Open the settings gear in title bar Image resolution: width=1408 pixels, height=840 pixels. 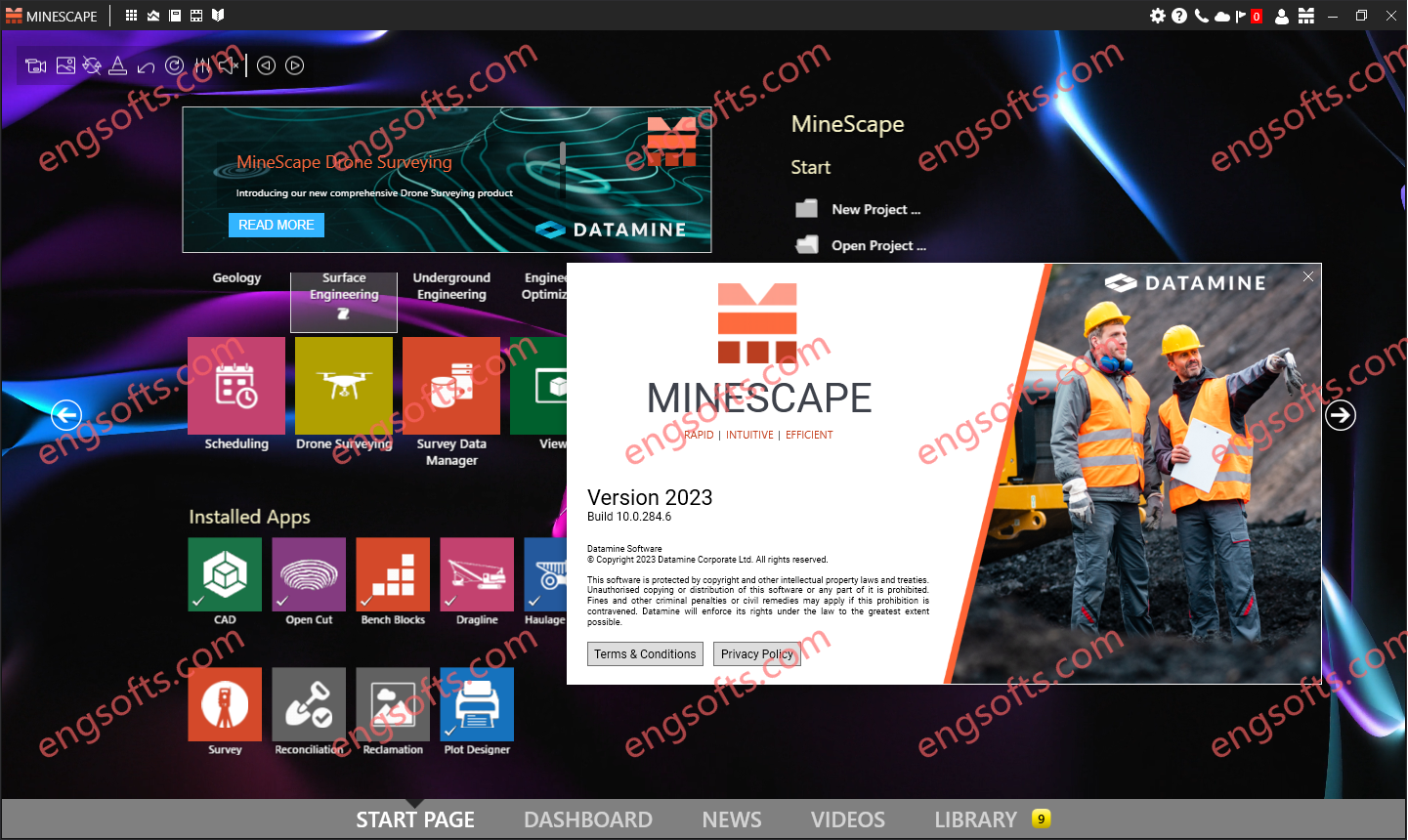[x=1158, y=16]
